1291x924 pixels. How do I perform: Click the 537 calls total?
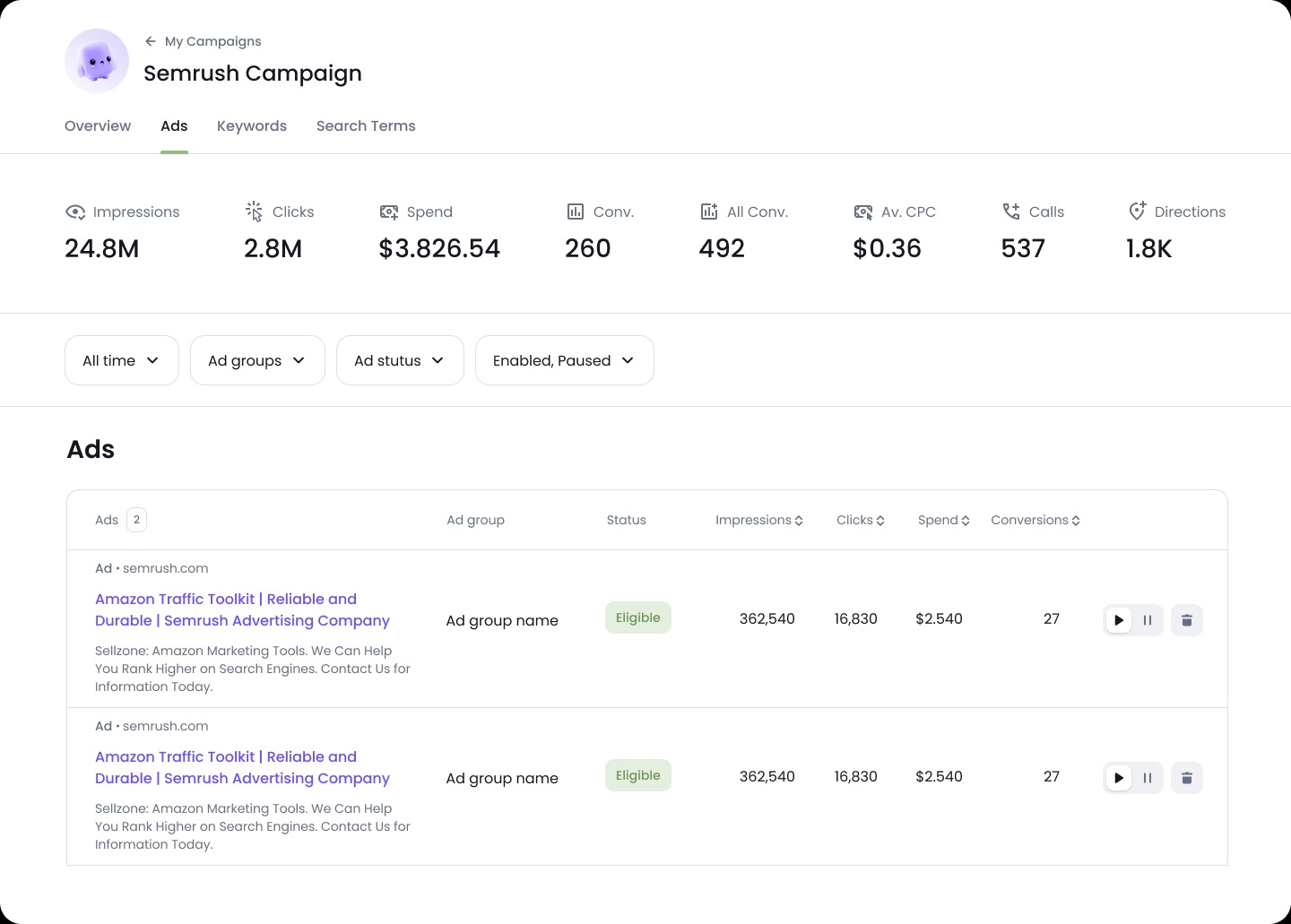[1023, 248]
